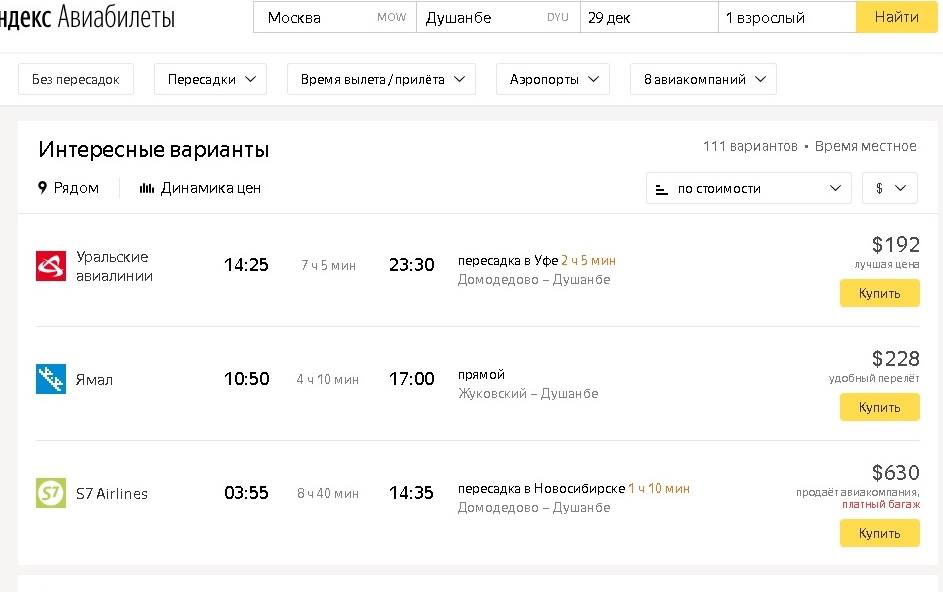Image resolution: width=943 pixels, height=592 pixels.
Task: Change currency using the $ dropdown
Action: pos(889,188)
